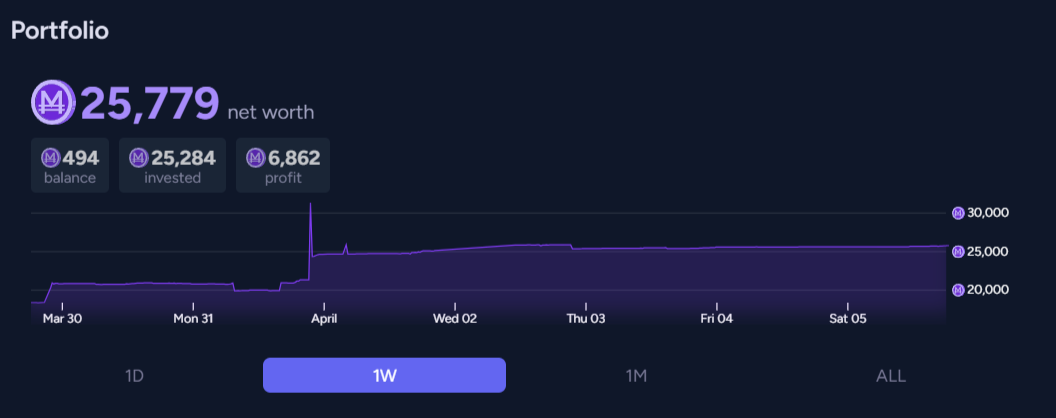Click the Fri 04 date label

[717, 319]
